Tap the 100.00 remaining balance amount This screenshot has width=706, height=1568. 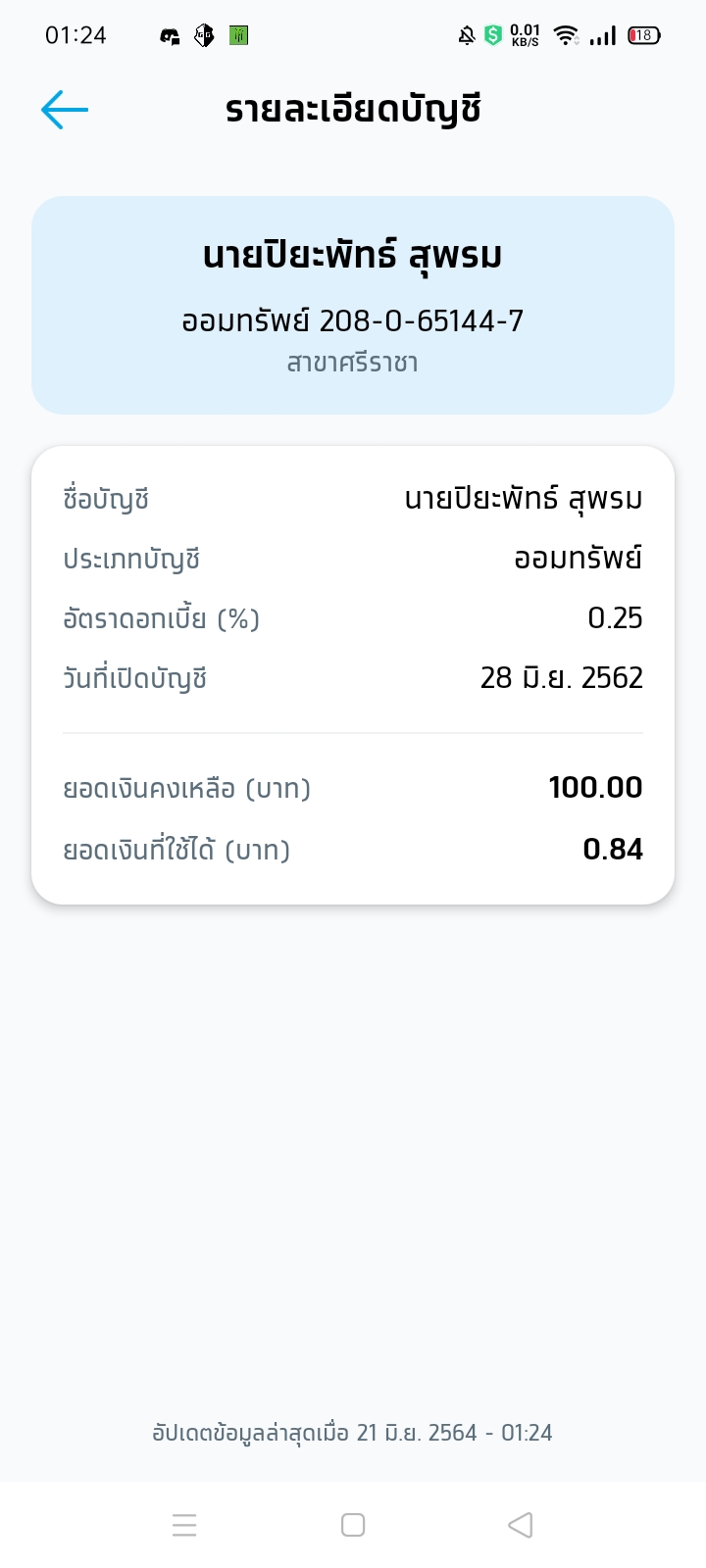click(595, 788)
